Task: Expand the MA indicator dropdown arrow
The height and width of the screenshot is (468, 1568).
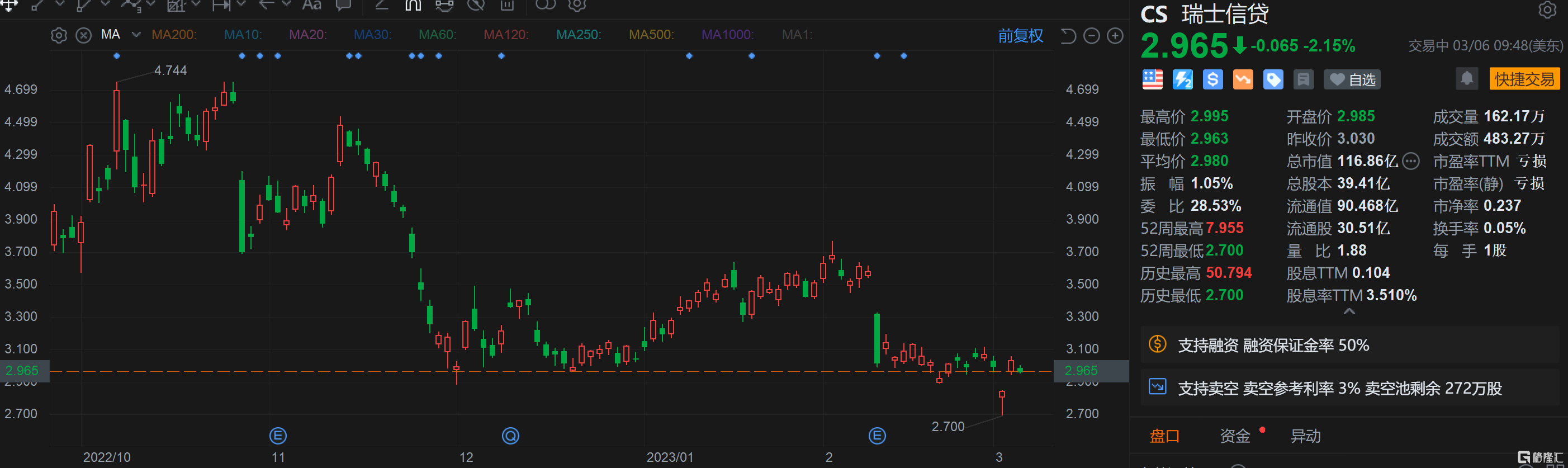Action: pyautogui.click(x=136, y=35)
